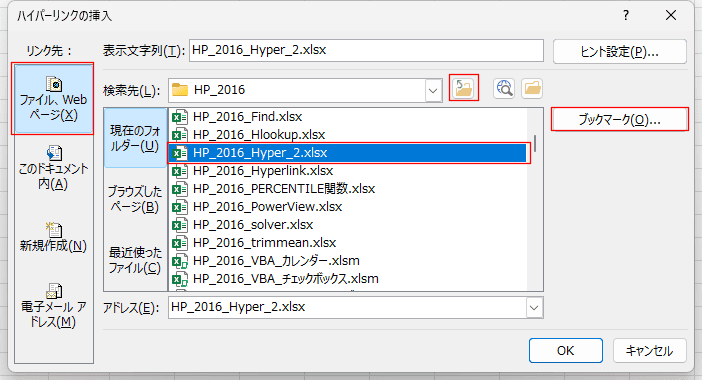Expand the アドレス dropdown arrow

click(534, 308)
